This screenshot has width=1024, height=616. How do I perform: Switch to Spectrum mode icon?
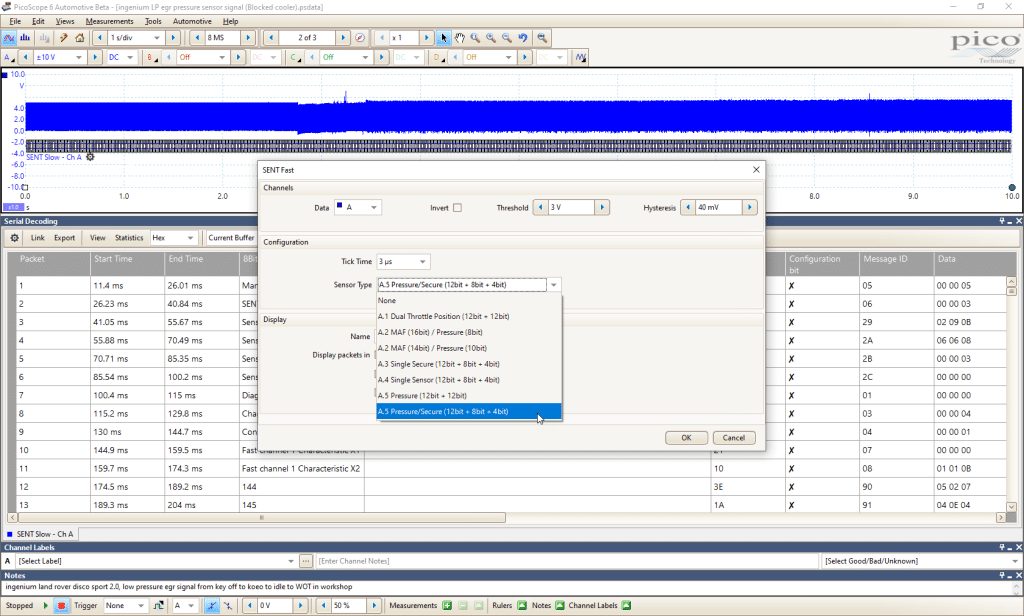click(25, 38)
